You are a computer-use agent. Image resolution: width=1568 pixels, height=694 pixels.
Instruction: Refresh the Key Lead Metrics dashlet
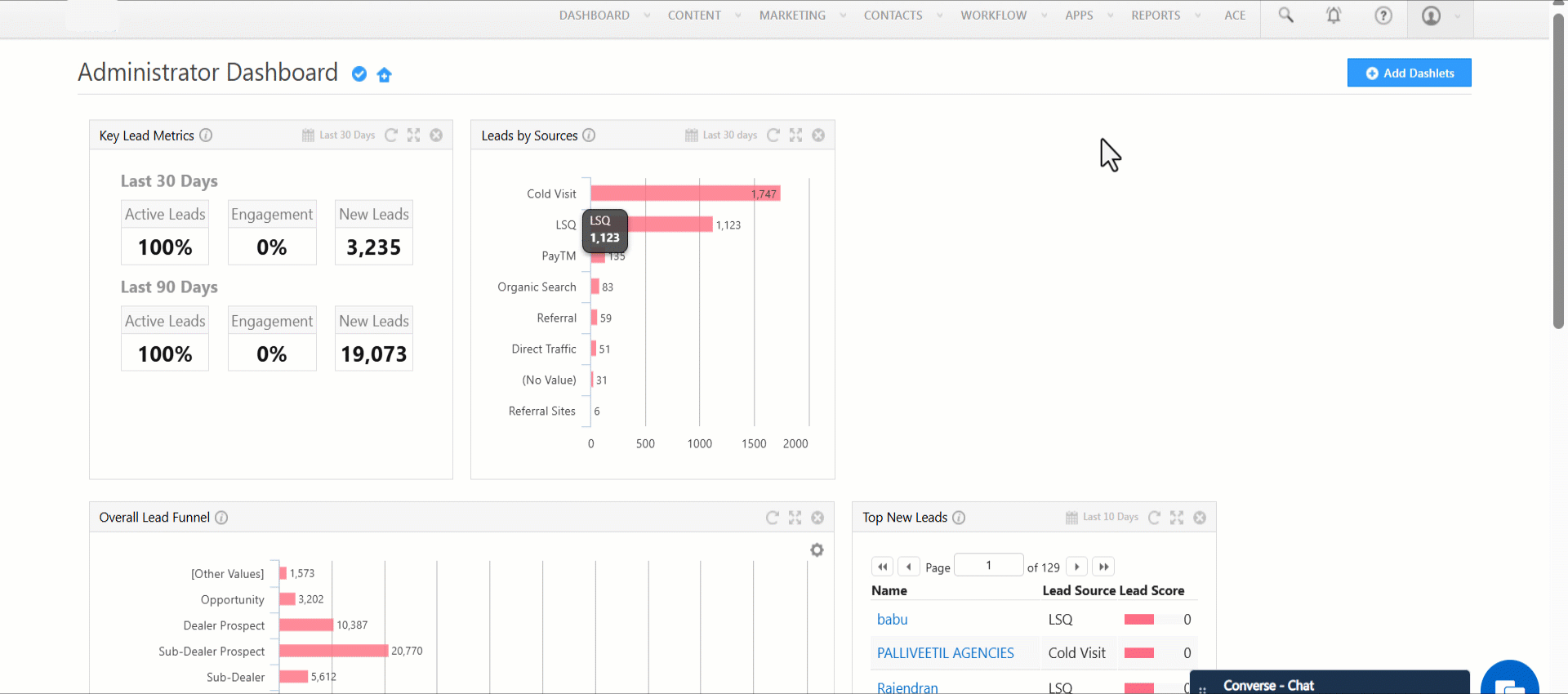click(391, 135)
